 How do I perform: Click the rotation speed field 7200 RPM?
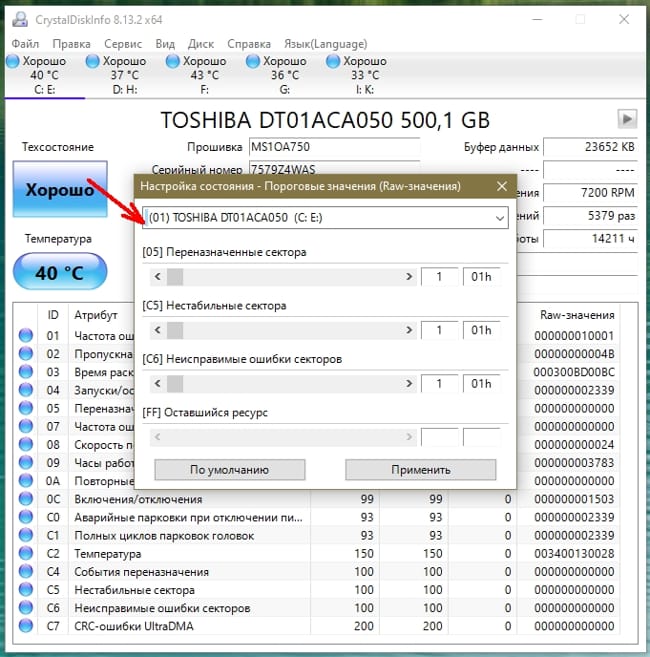pos(590,193)
